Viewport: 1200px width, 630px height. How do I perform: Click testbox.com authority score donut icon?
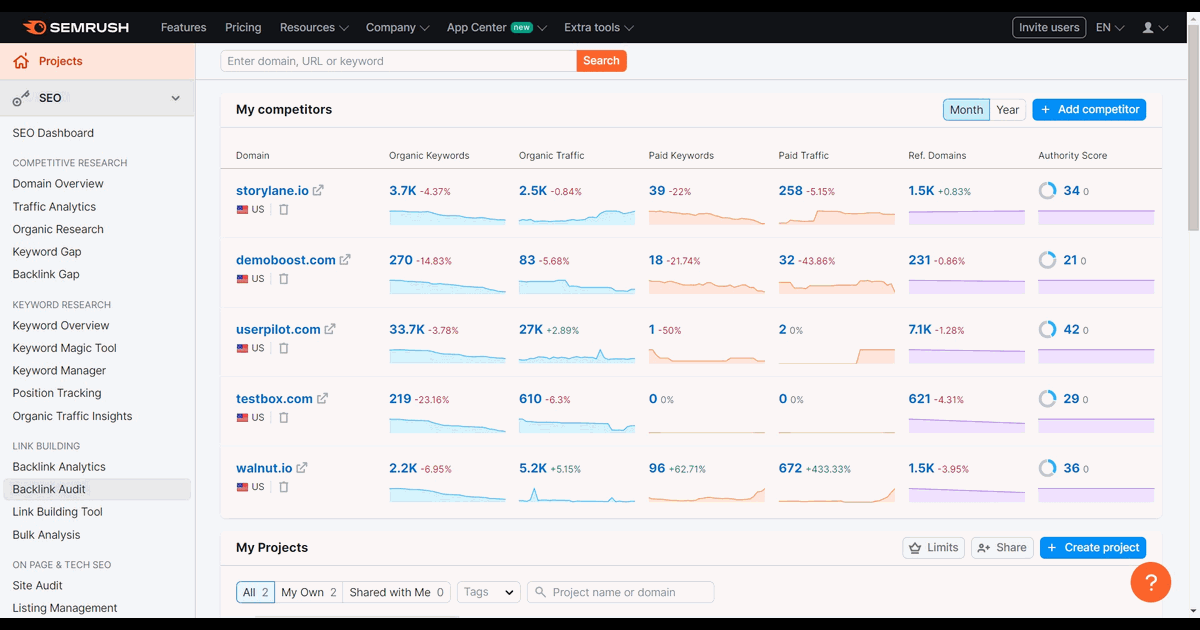pyautogui.click(x=1047, y=398)
